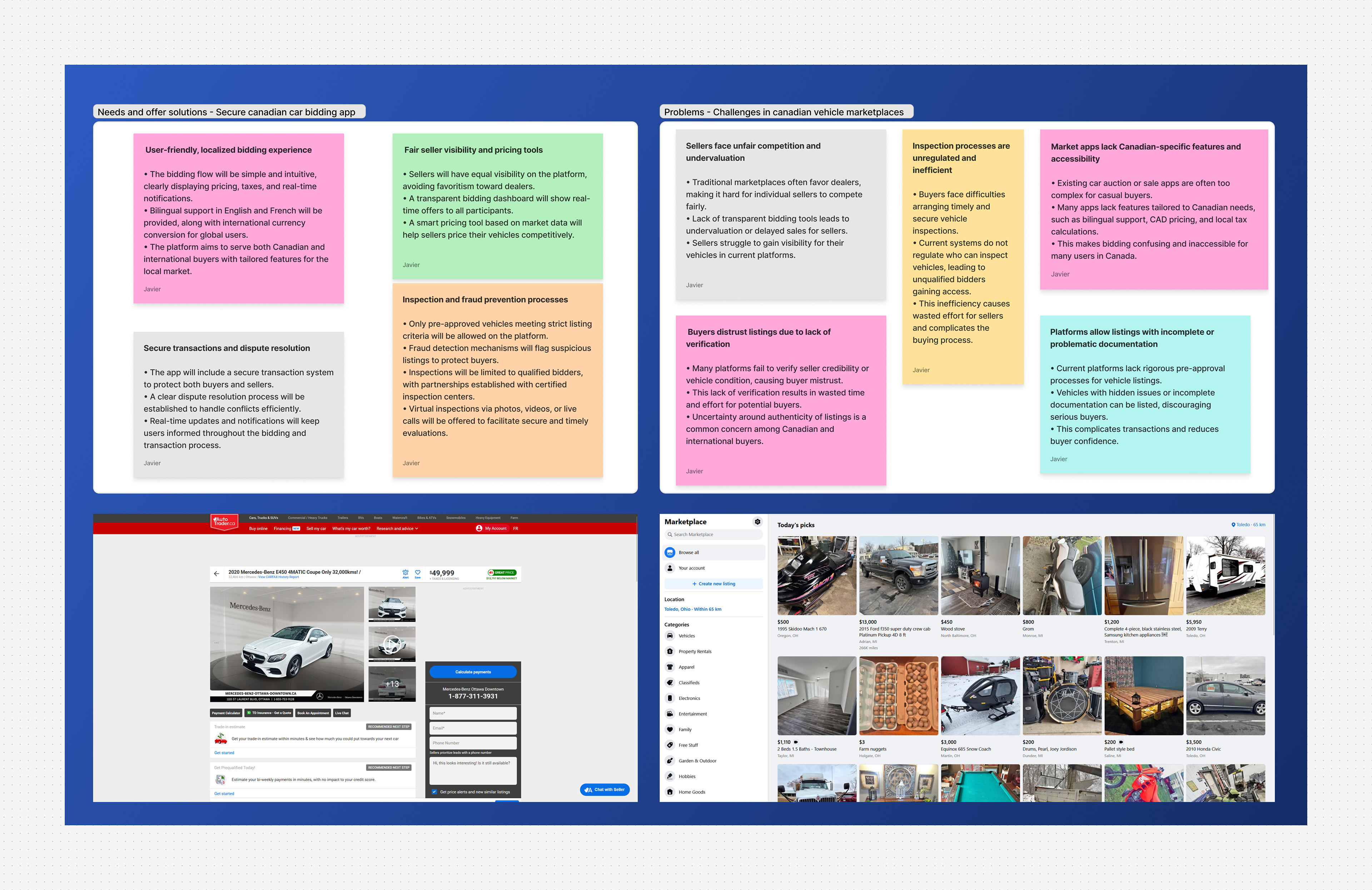Select the pink User-friendly bidding sticky note
1372x890 pixels.
click(x=239, y=218)
